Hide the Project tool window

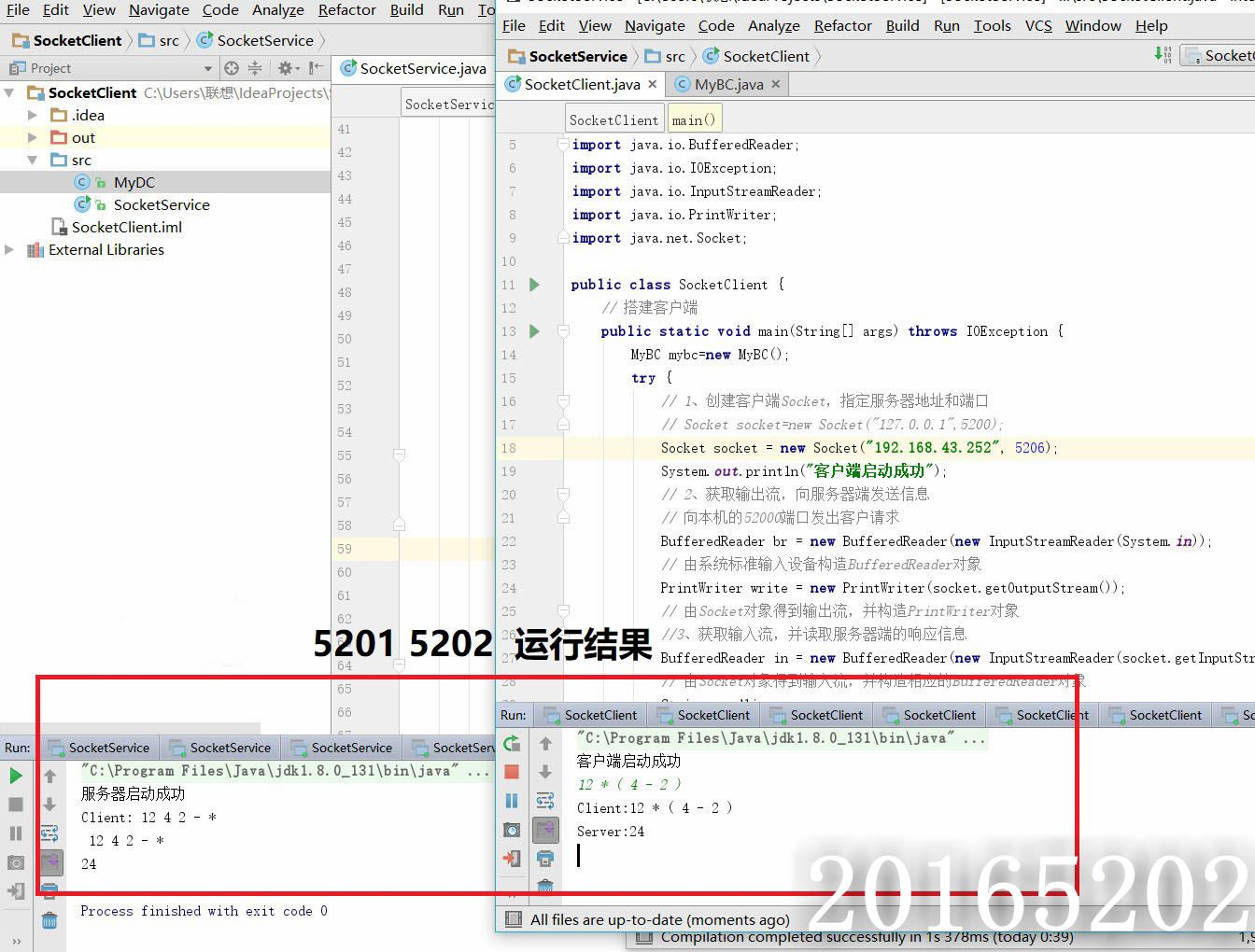tap(317, 68)
